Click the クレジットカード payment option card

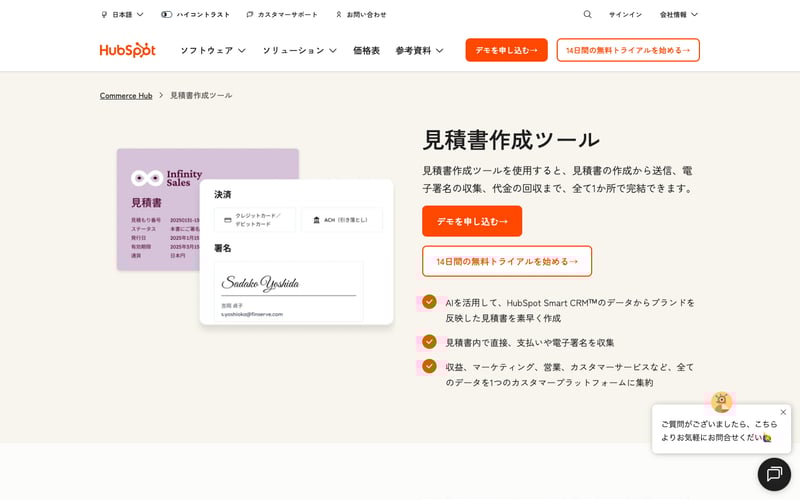255,220
